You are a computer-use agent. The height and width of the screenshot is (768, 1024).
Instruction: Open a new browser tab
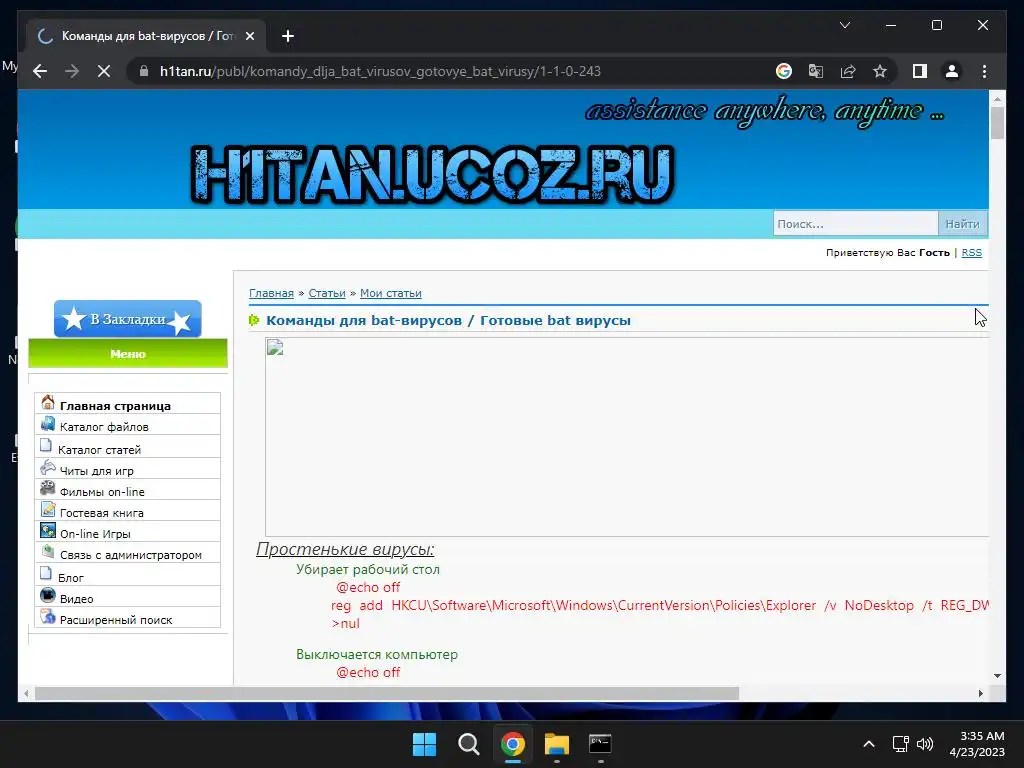pos(287,36)
